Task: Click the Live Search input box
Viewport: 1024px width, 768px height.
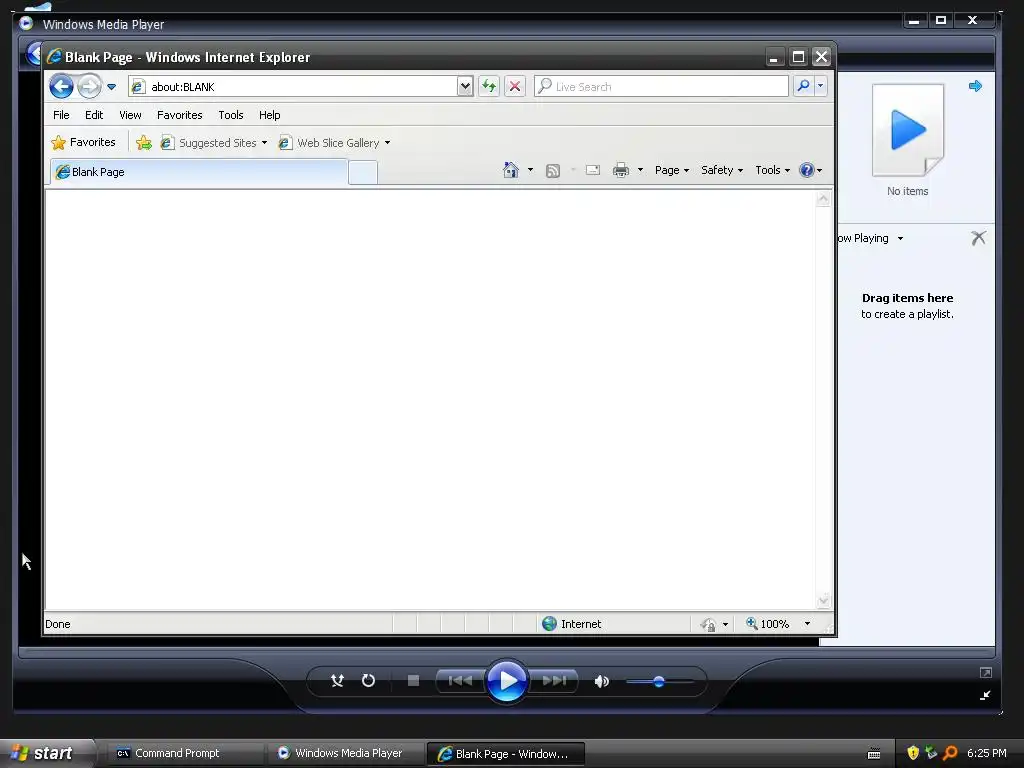Action: point(661,86)
